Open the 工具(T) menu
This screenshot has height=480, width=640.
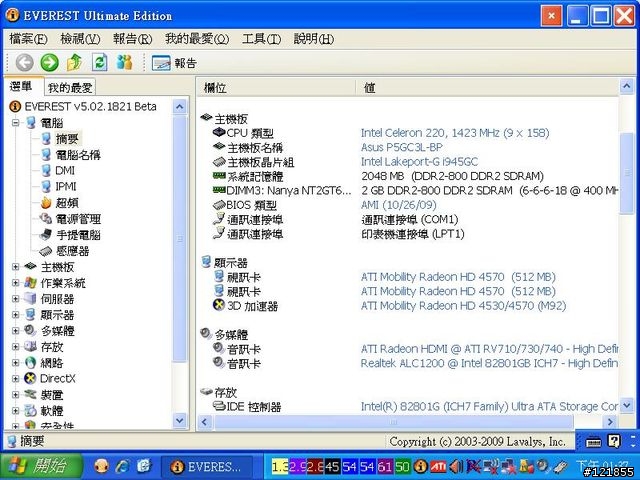point(262,39)
